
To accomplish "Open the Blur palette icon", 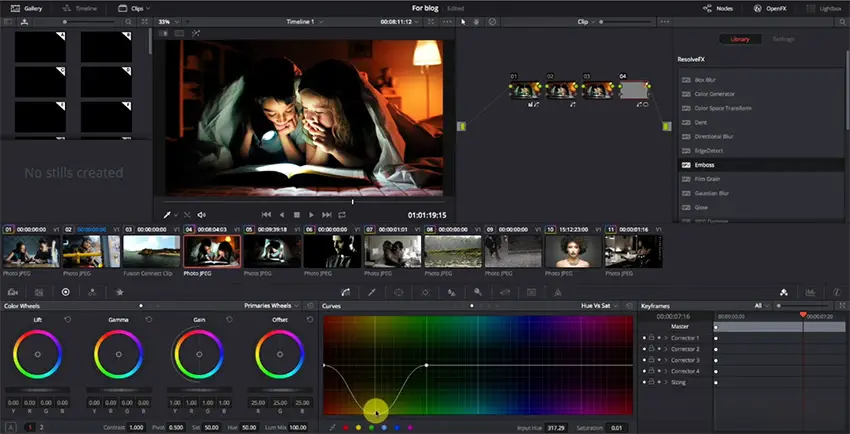I will coord(452,292).
